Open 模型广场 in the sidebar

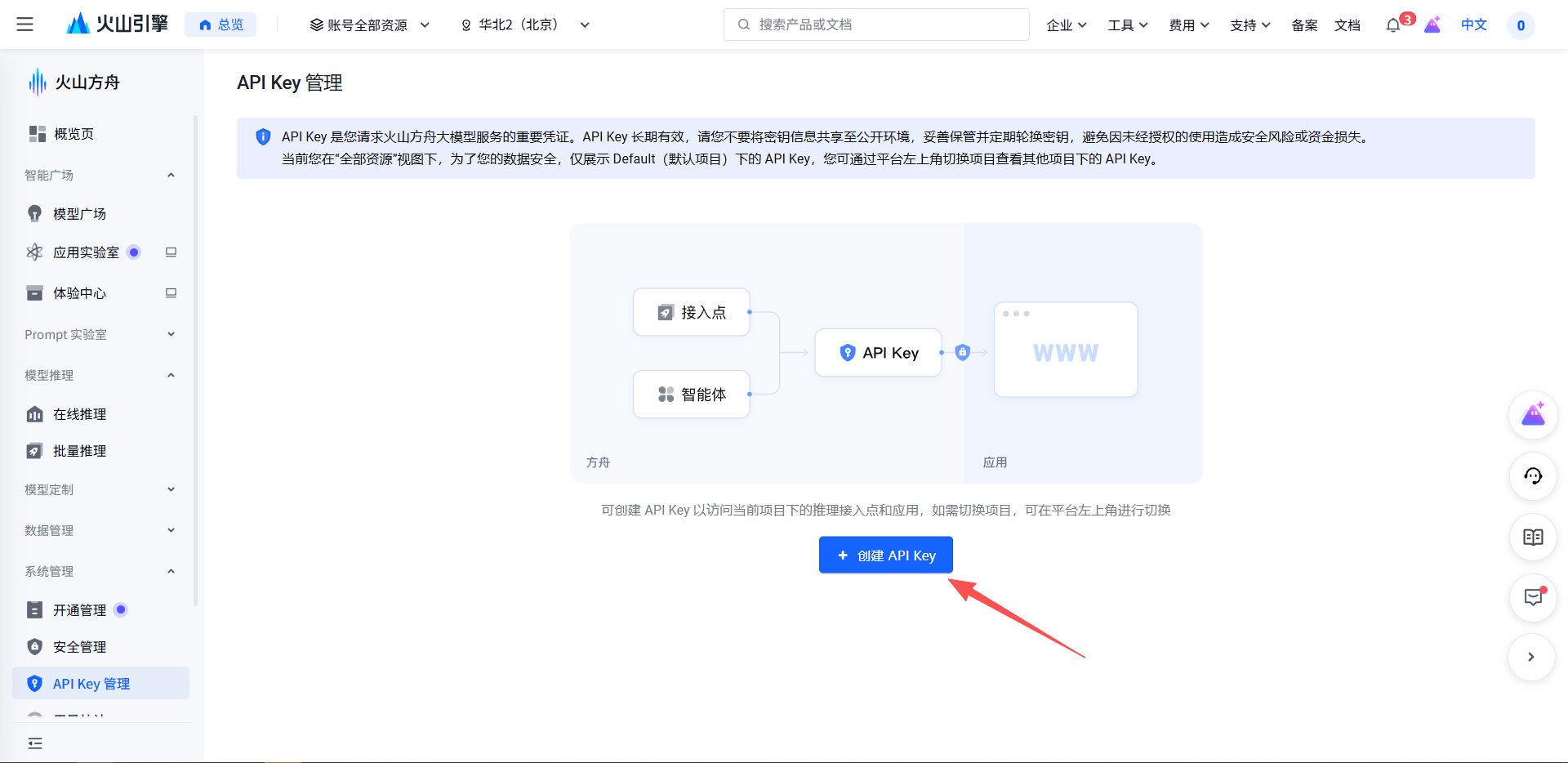pos(79,214)
